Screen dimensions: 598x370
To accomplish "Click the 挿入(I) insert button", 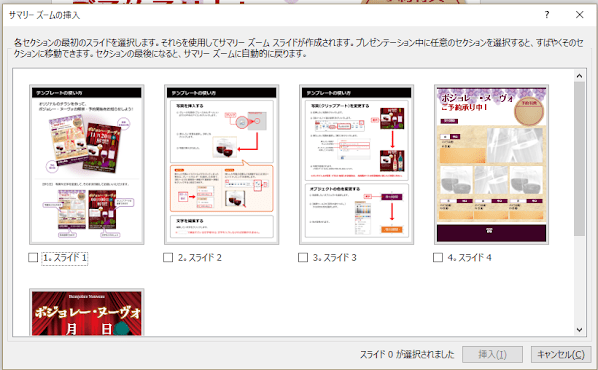I will coord(492,355).
